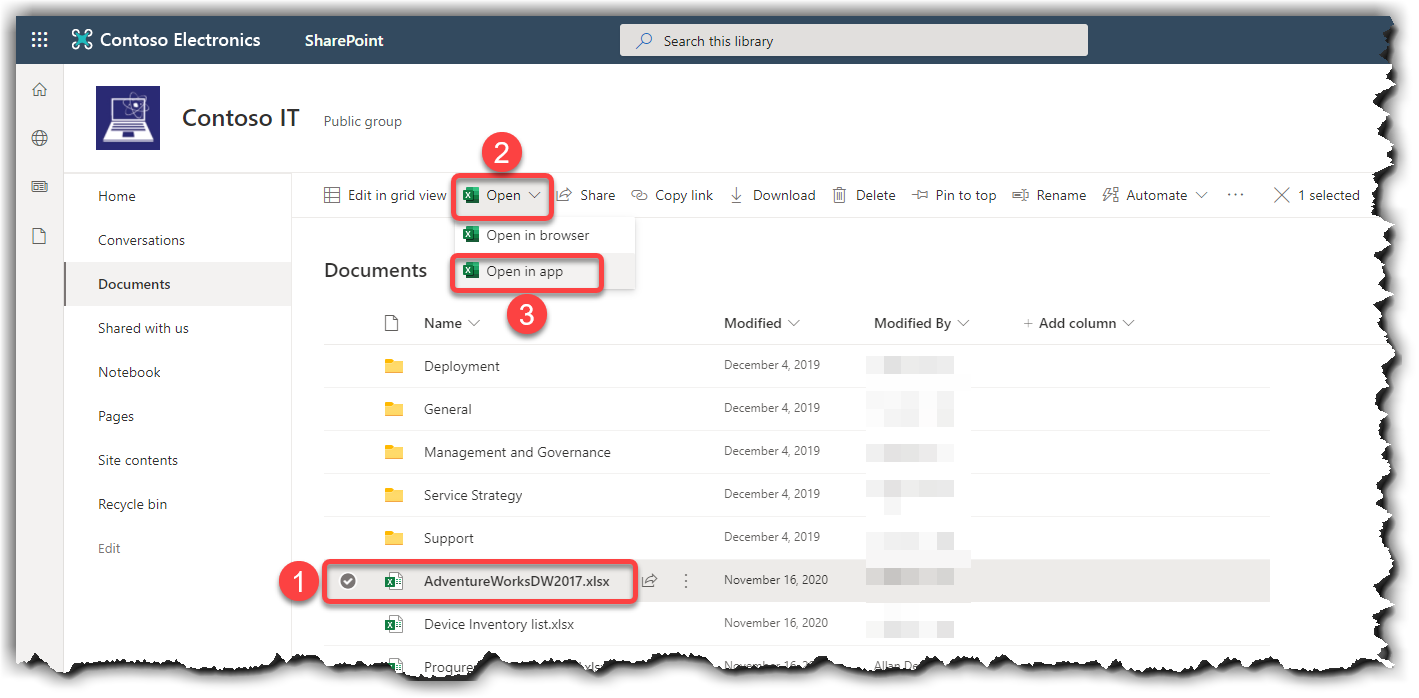Click the Rename toolbar button
The image size is (1419, 698).
click(x=1049, y=195)
